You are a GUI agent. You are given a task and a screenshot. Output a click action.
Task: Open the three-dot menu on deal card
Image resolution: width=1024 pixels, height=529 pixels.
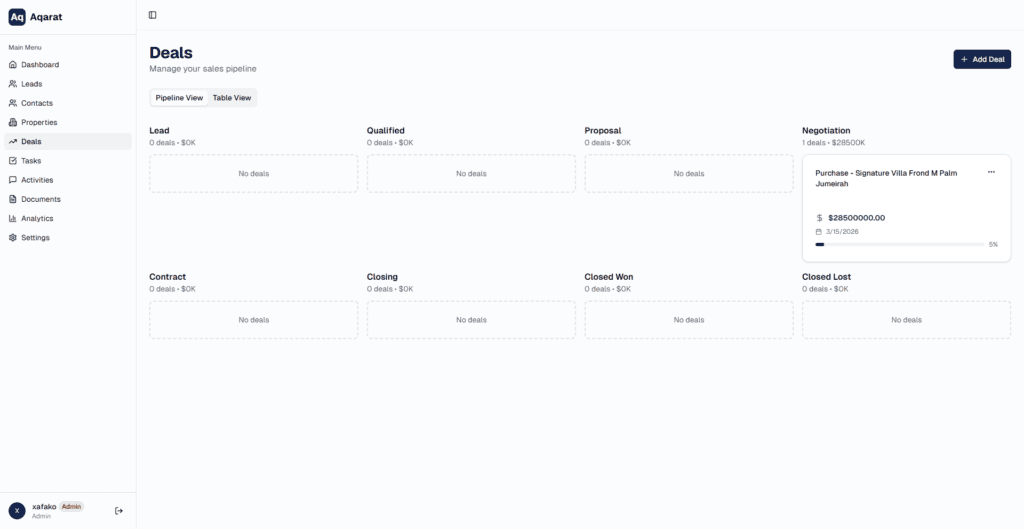point(991,172)
